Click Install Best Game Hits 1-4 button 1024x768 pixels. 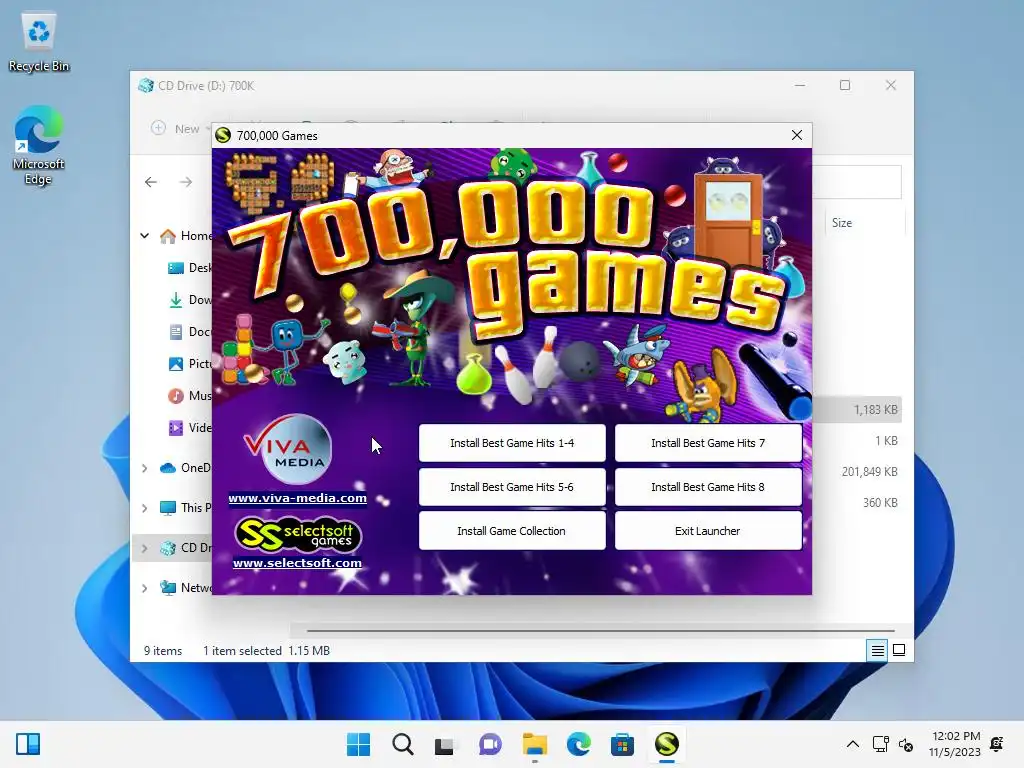click(512, 443)
